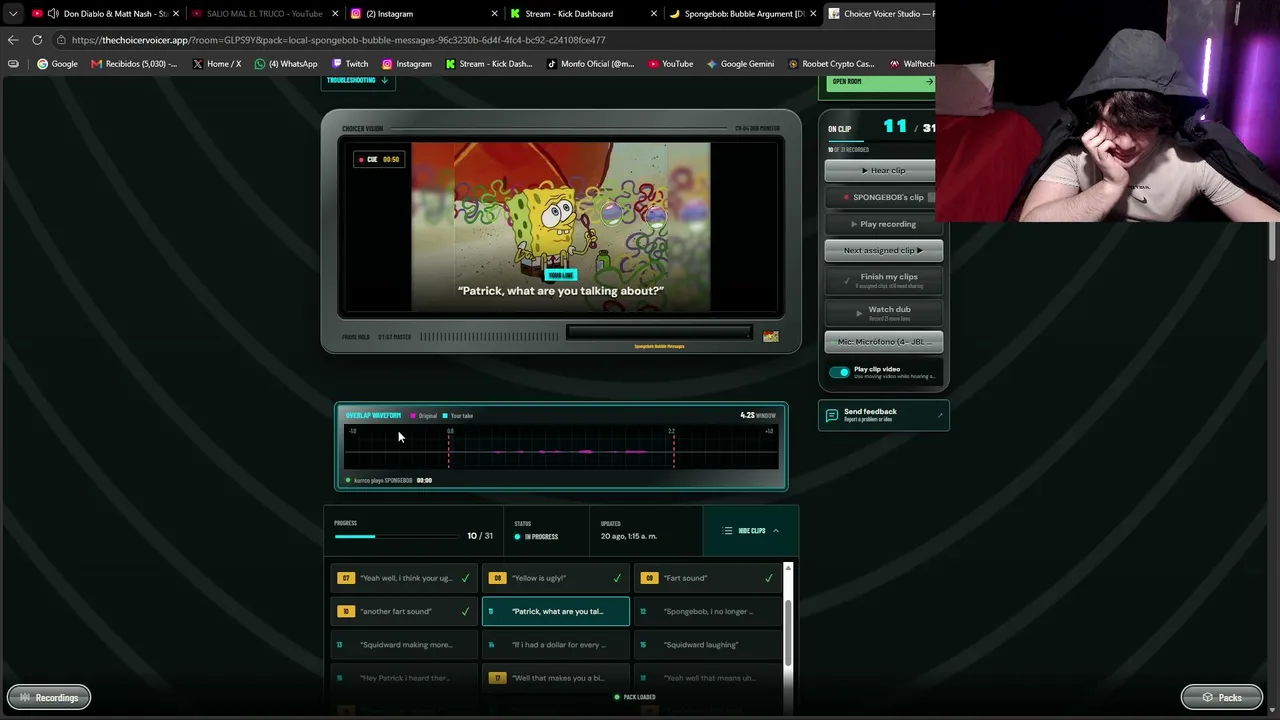
Task: Go to Next assigned clip
Action: pyautogui.click(x=883, y=250)
